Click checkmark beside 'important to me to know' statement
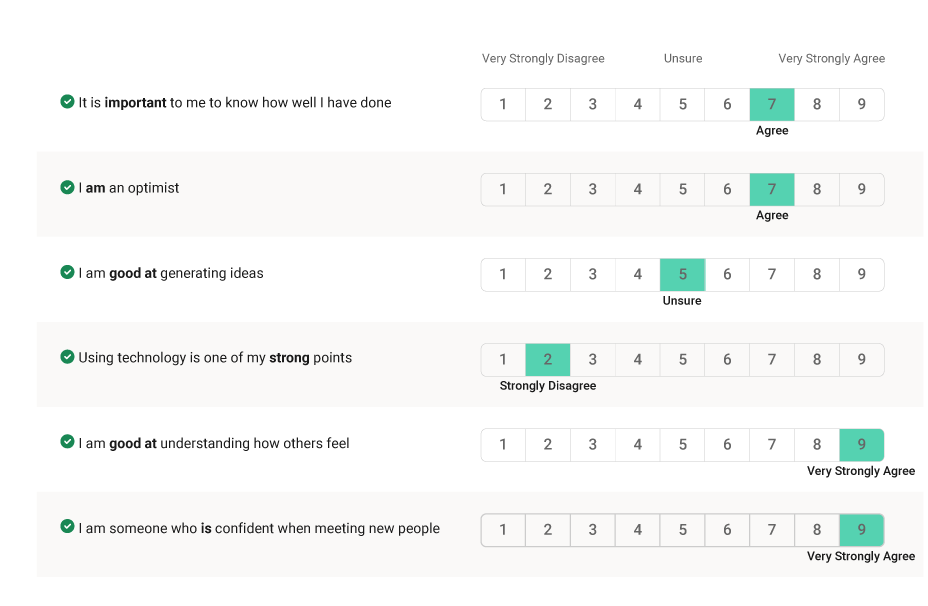This screenshot has height=606, width=928. [x=67, y=101]
